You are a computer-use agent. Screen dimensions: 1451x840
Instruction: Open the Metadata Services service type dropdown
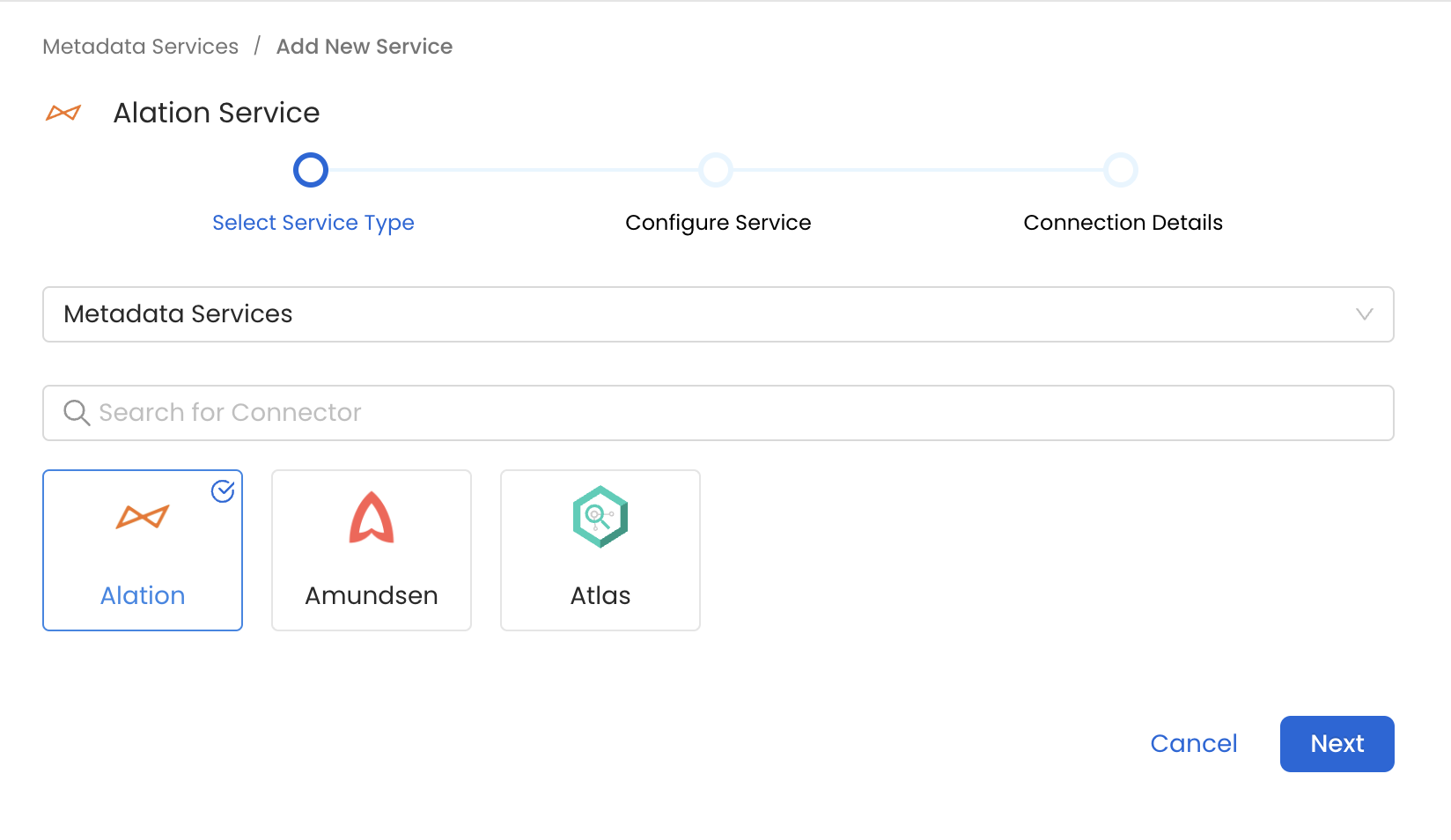coord(718,314)
